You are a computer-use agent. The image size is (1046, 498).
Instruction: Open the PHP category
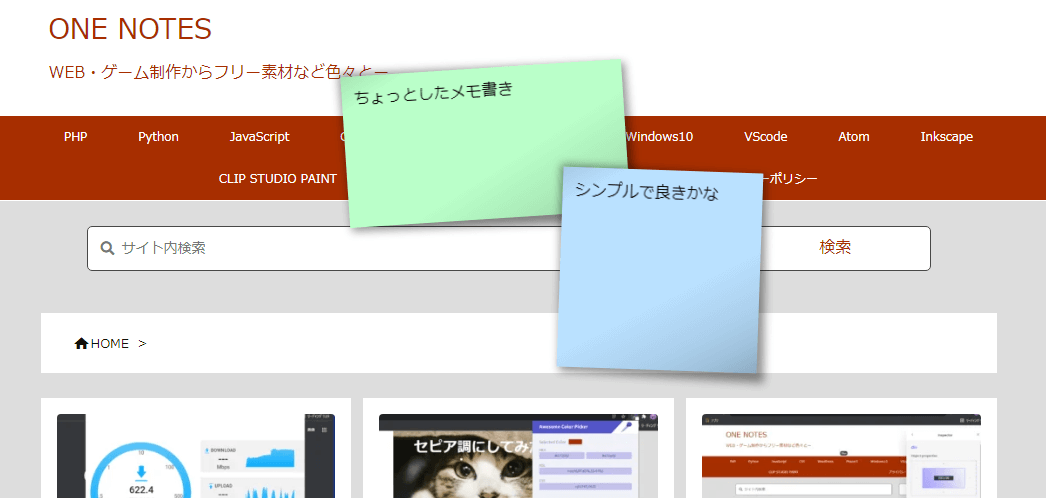[x=75, y=137]
